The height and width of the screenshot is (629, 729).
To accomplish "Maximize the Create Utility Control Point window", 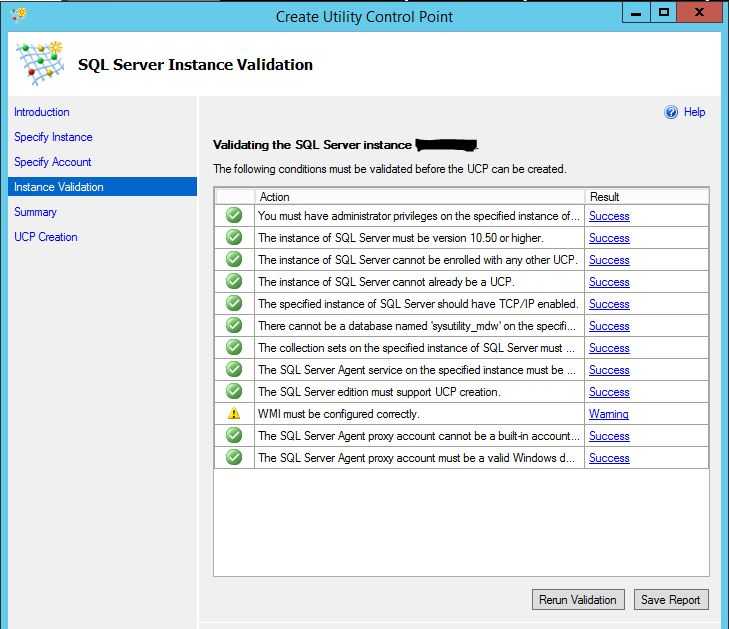I will tap(663, 13).
